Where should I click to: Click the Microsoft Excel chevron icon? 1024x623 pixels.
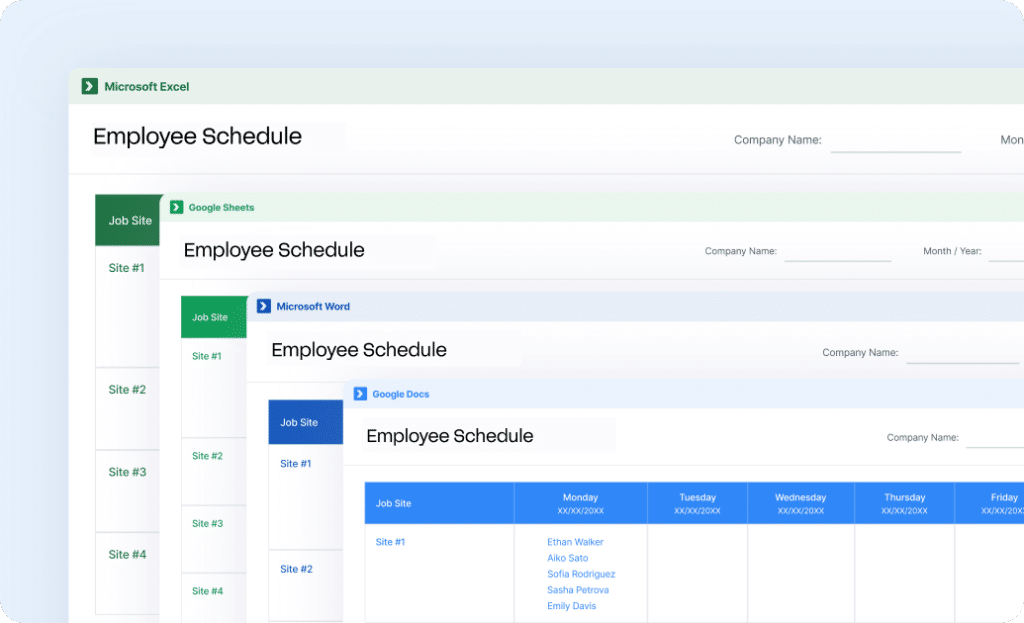tap(89, 86)
